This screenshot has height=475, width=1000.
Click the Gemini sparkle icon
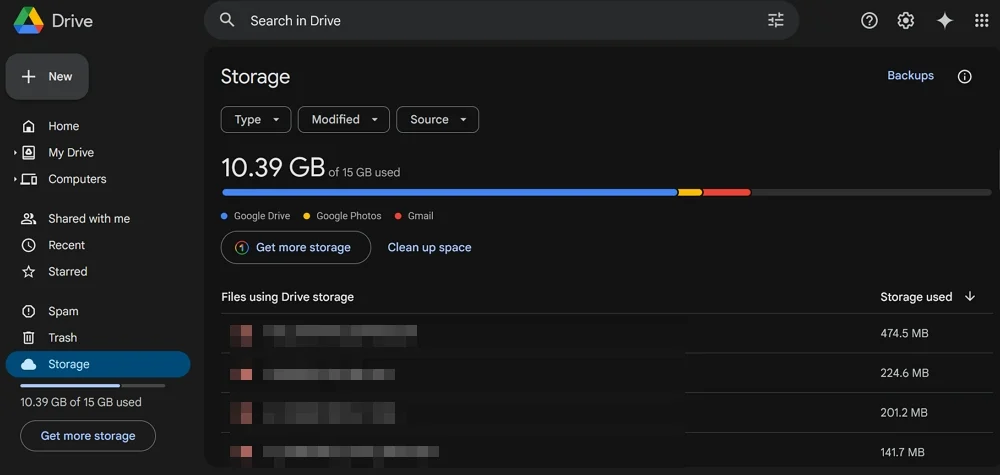click(944, 20)
